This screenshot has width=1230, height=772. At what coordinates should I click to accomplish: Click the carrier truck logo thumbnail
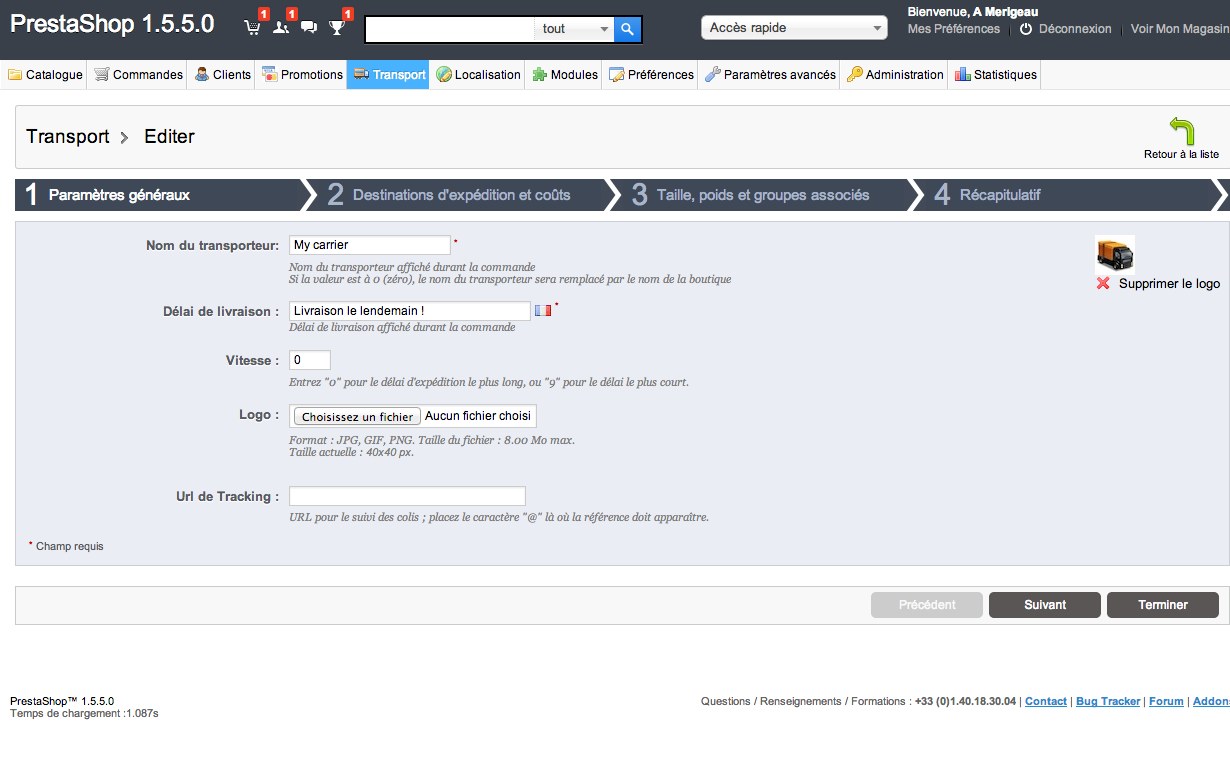pos(1114,254)
